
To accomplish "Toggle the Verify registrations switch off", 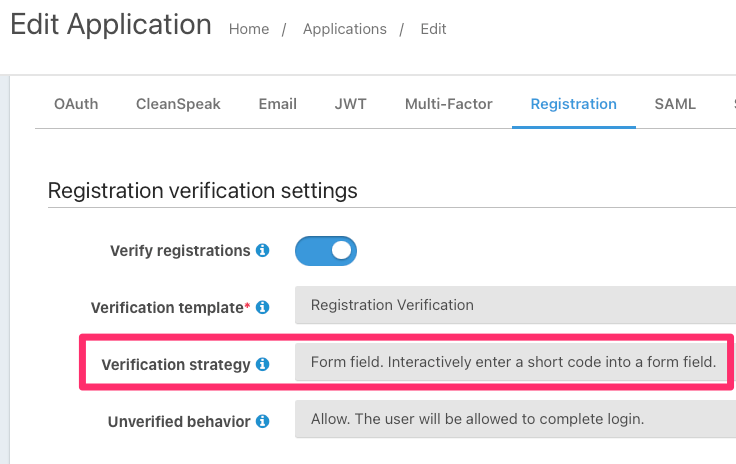I will click(x=326, y=251).
